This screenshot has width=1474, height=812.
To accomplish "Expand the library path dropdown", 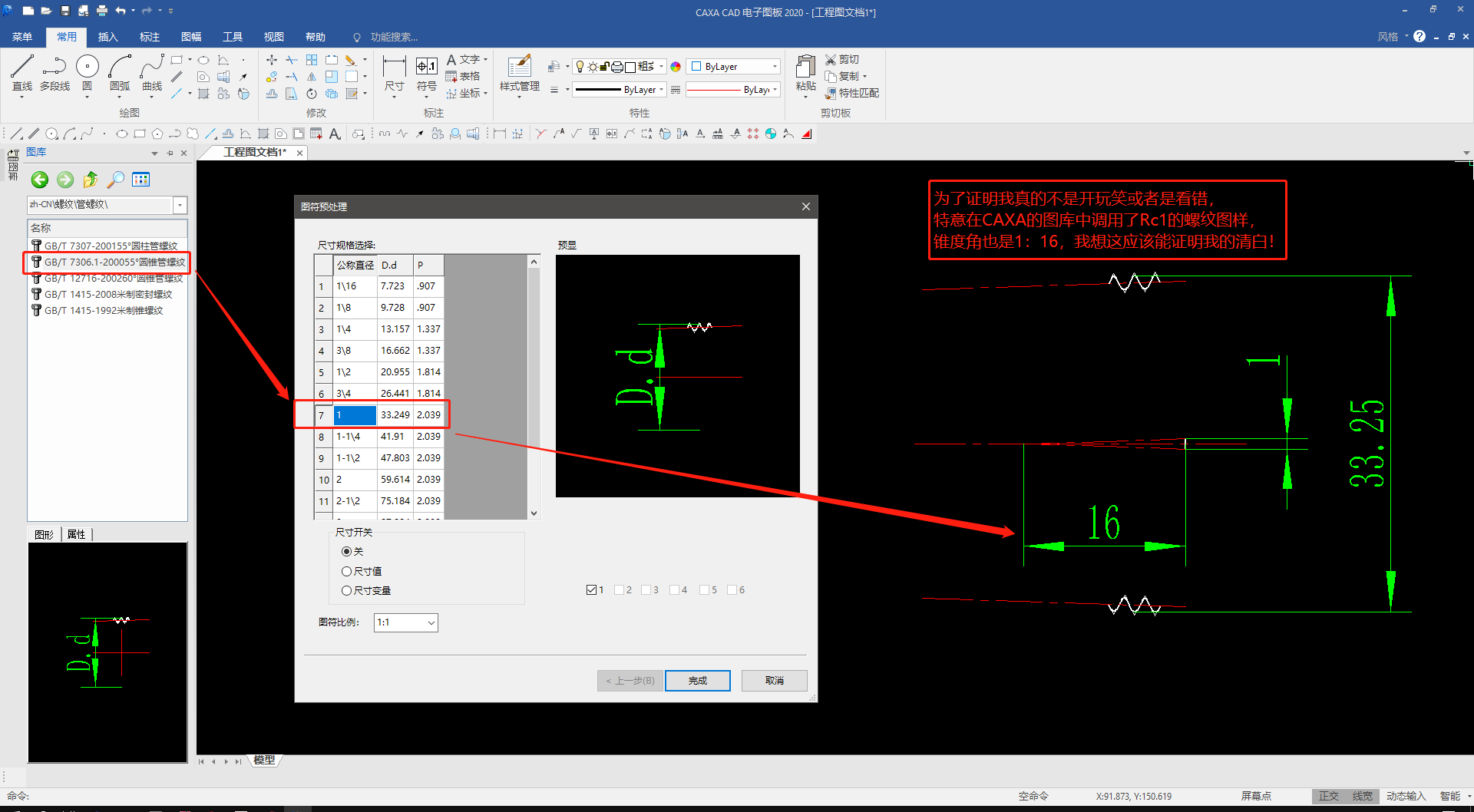I will (180, 205).
